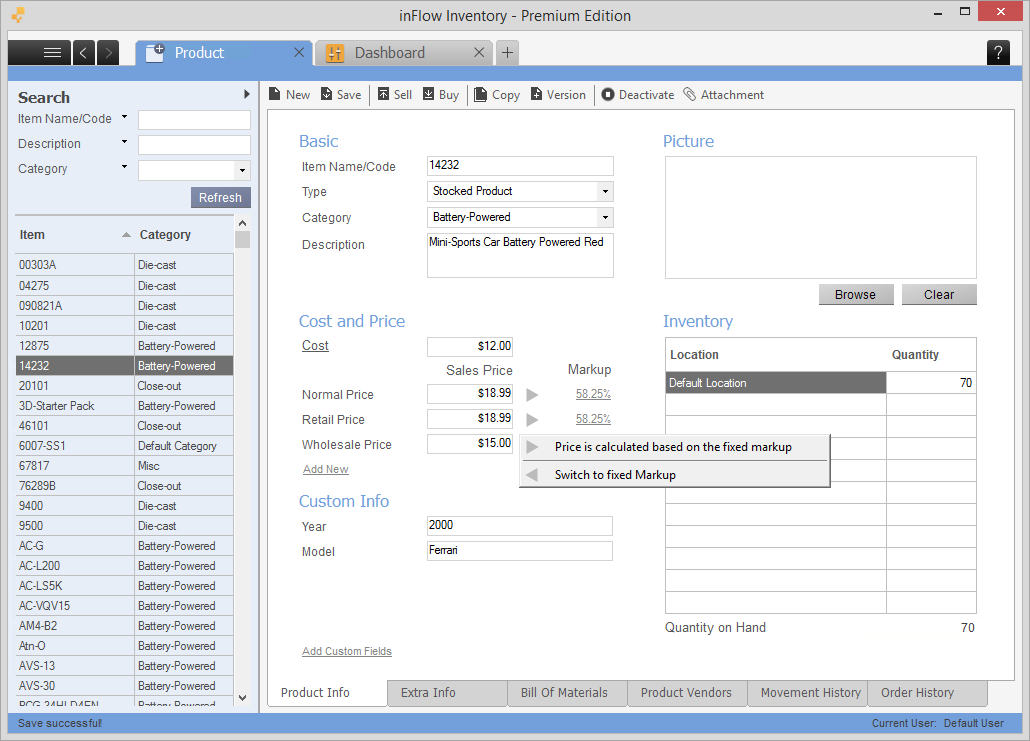Go forward with the right arrow button
The image size is (1030, 741).
(x=108, y=53)
